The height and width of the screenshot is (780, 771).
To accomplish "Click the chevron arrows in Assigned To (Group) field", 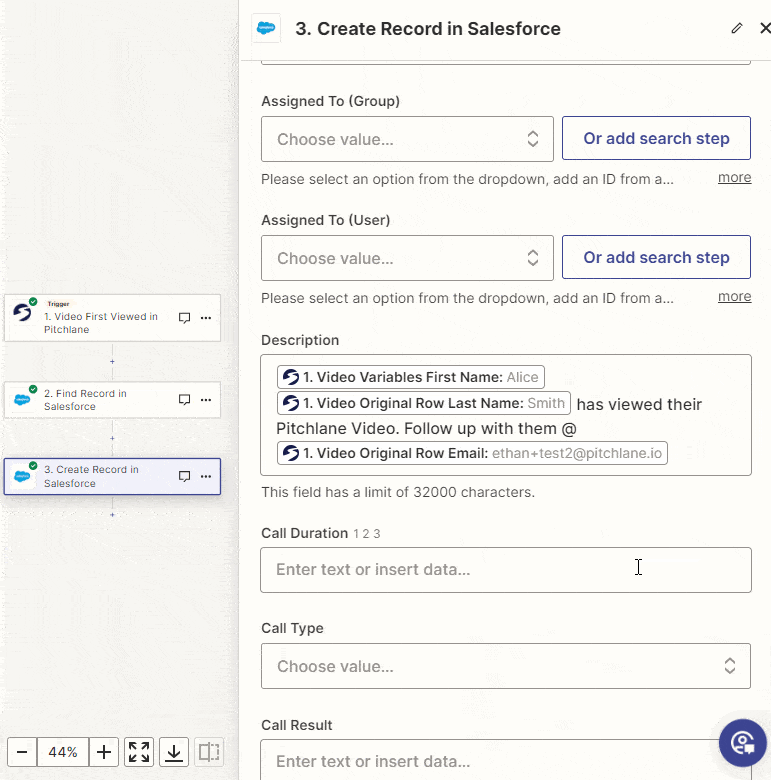I will click(x=533, y=139).
